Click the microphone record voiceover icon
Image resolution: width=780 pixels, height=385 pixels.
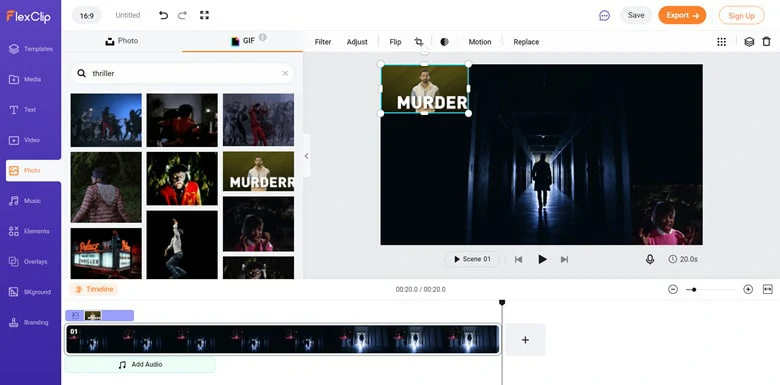coord(650,259)
